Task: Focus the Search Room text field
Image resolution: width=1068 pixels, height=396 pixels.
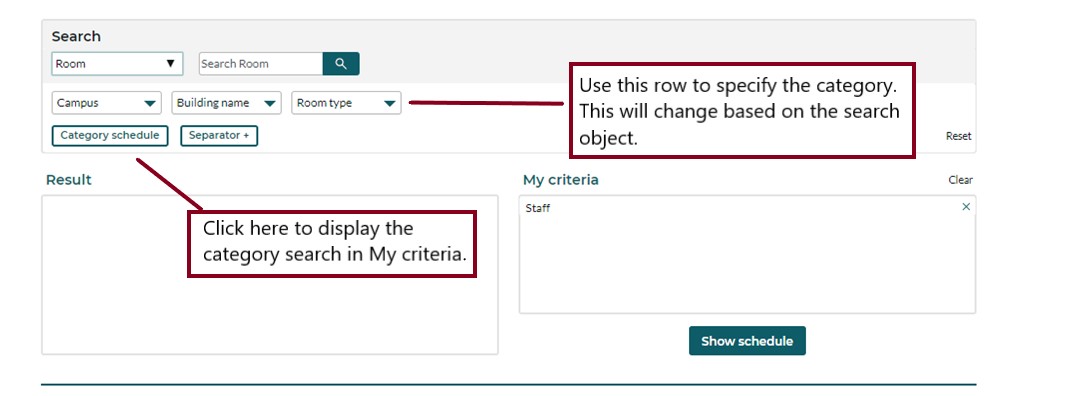Action: [x=261, y=64]
